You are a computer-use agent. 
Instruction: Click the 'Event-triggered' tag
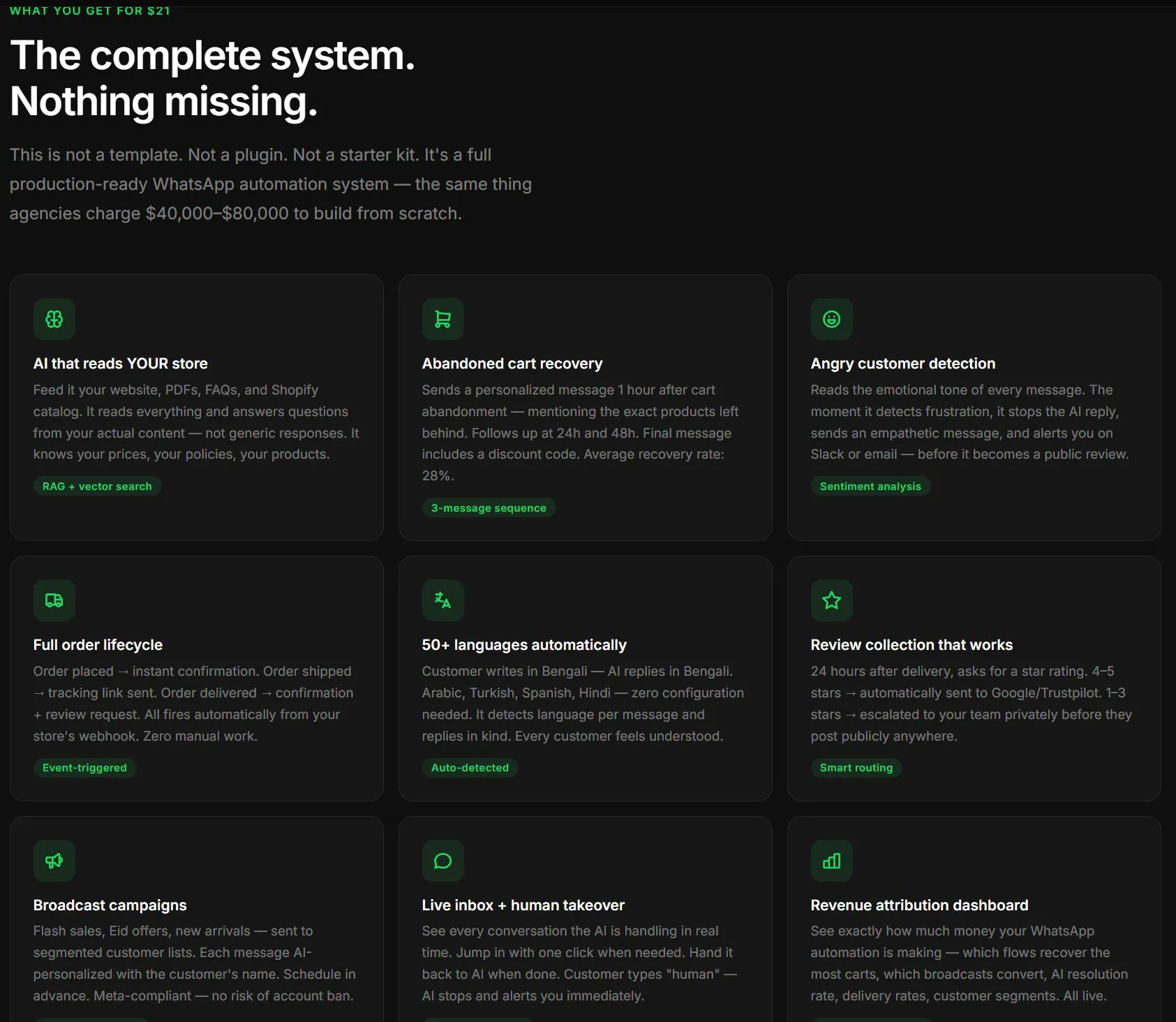click(x=84, y=767)
